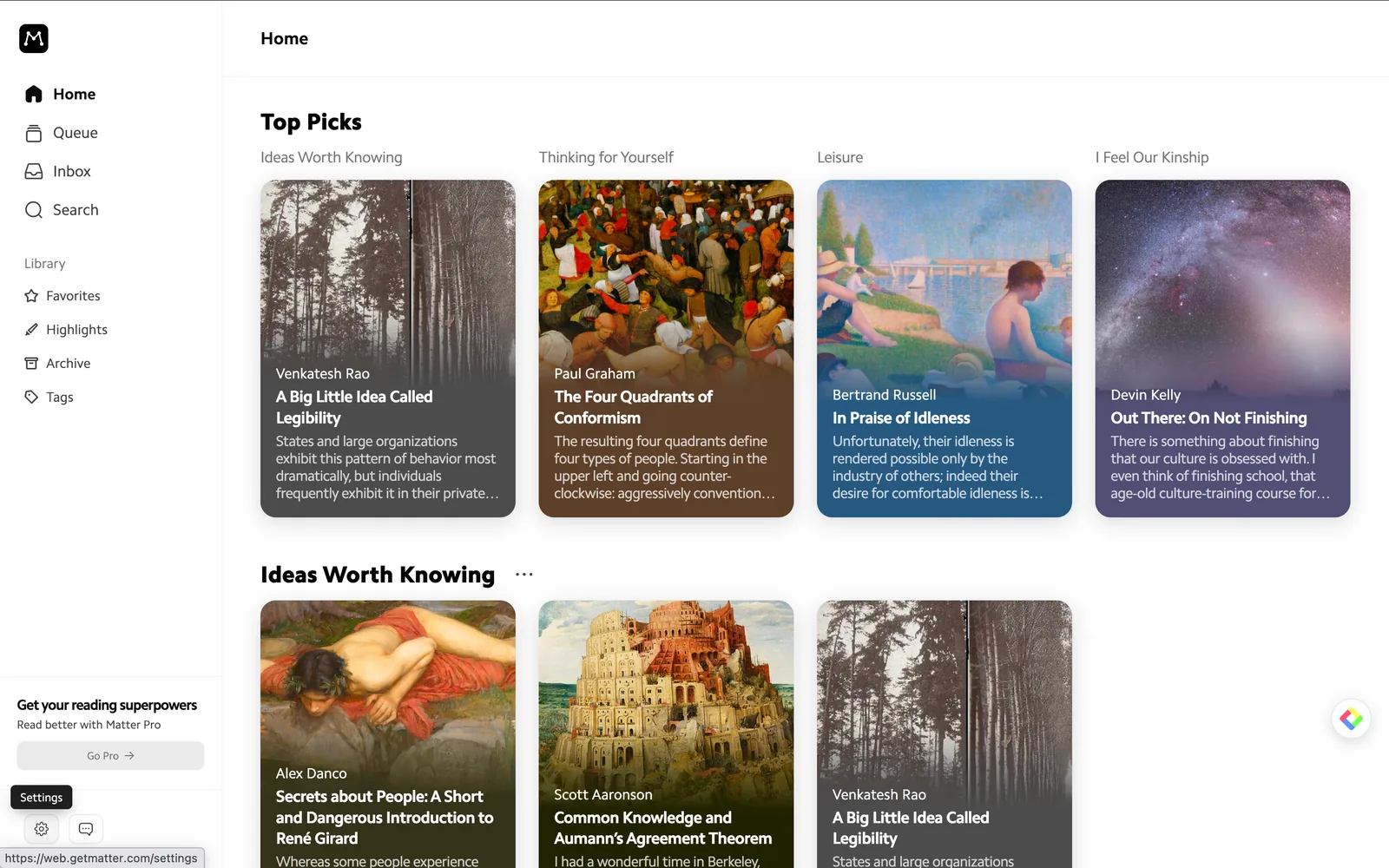The width and height of the screenshot is (1389, 868).
Task: Click the Queue stack icon
Action: 34,133
